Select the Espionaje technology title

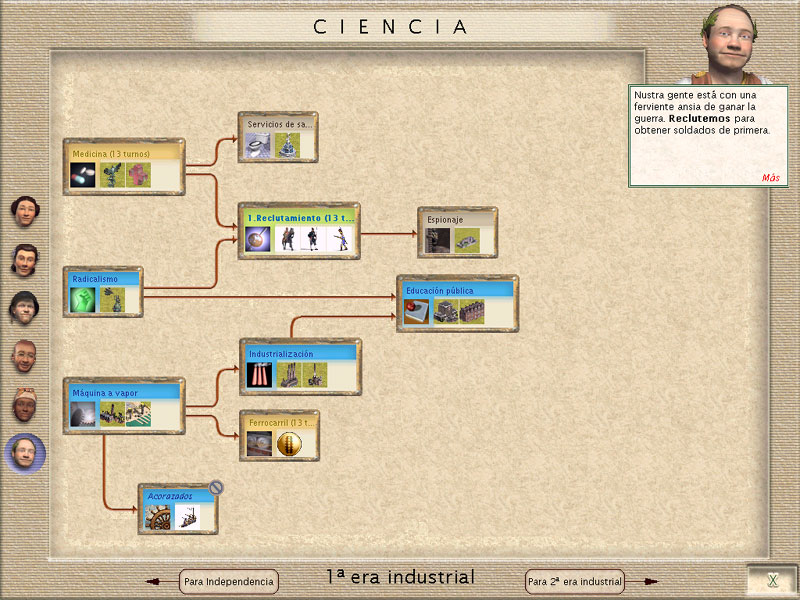[446, 219]
